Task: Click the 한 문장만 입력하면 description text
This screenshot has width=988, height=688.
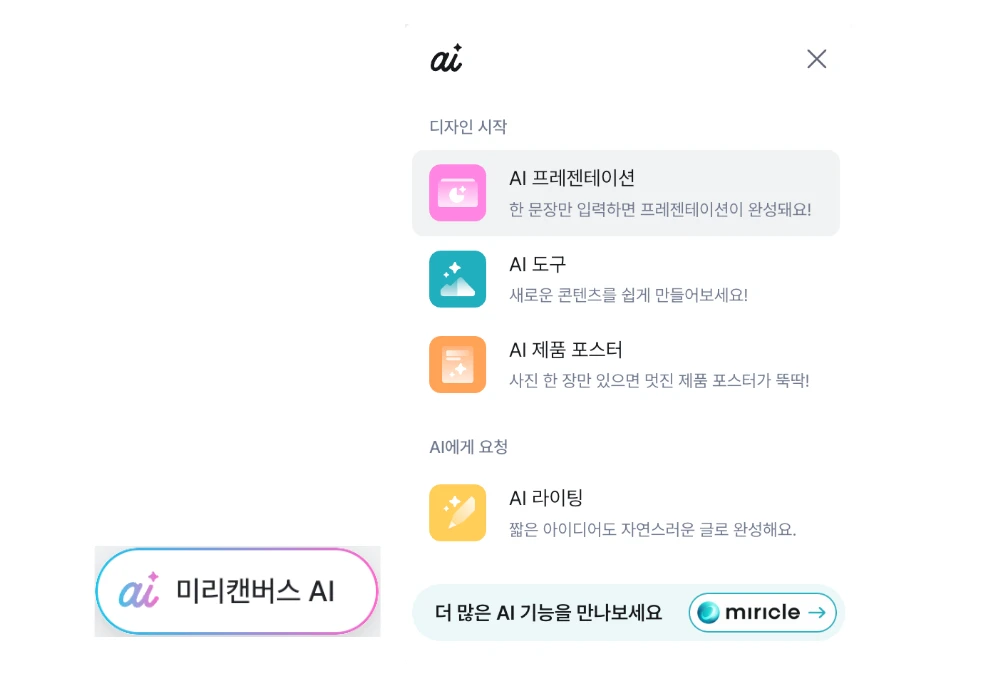Action: (x=660, y=210)
